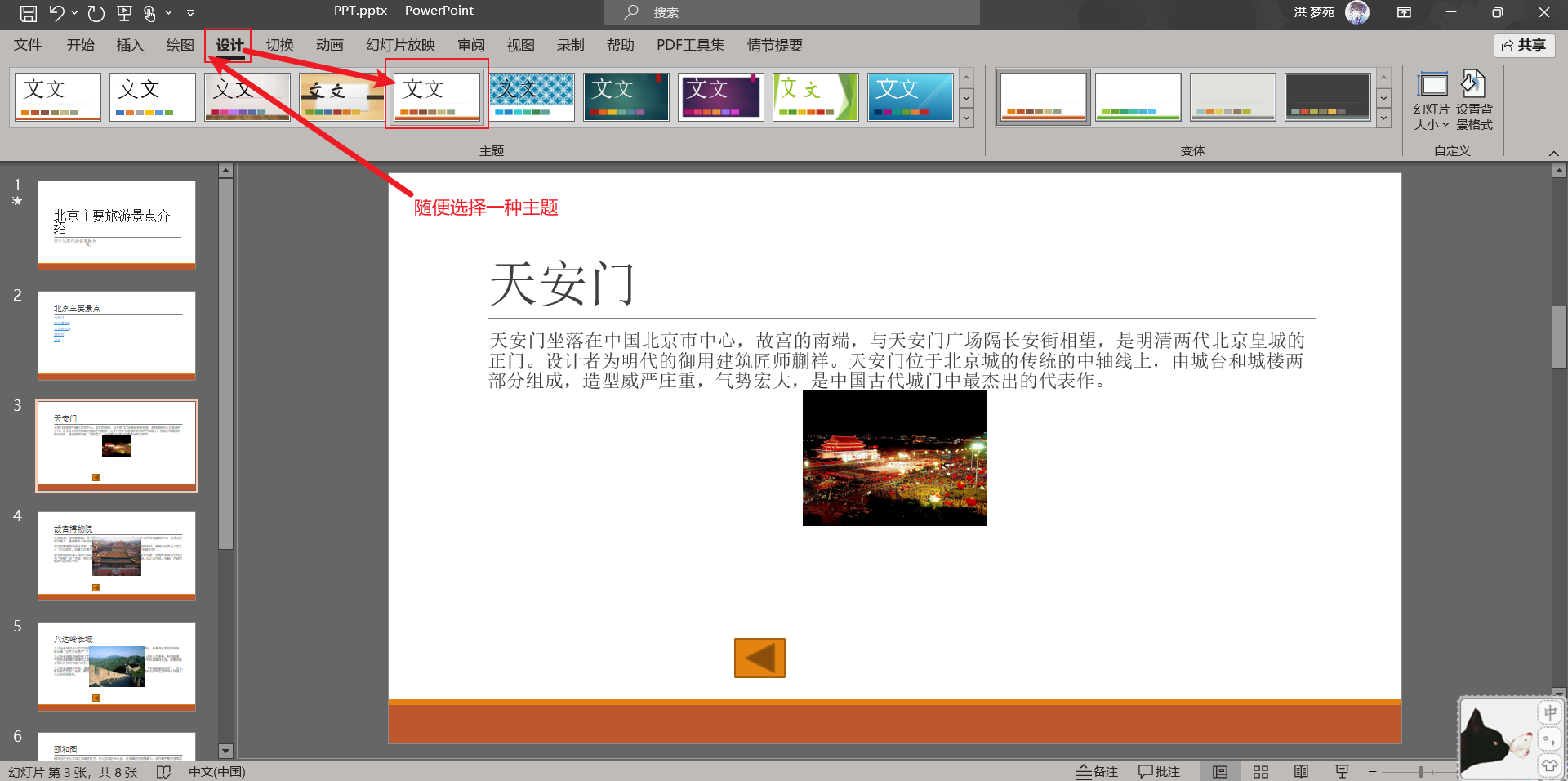Select slide 1 thumbnail 北京主要旅游景点介绍

click(x=117, y=225)
